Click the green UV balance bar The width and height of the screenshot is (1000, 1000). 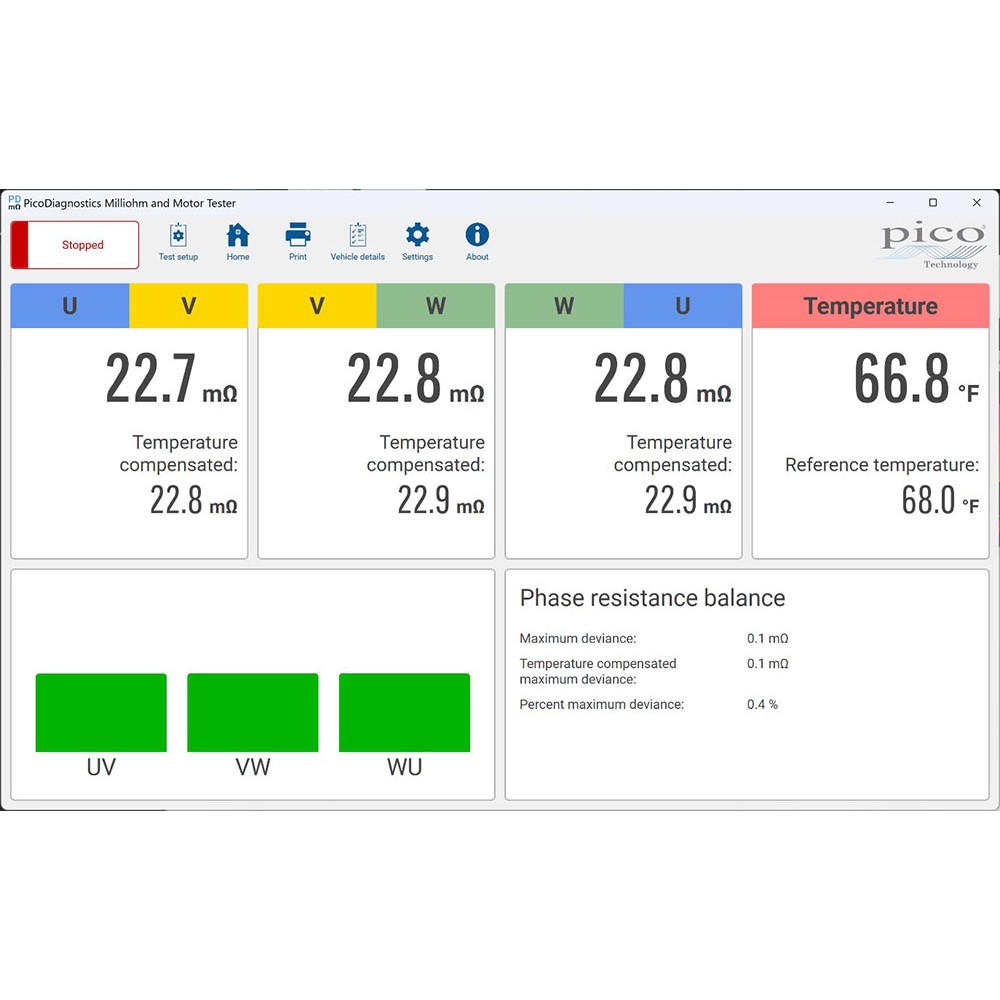coord(101,712)
